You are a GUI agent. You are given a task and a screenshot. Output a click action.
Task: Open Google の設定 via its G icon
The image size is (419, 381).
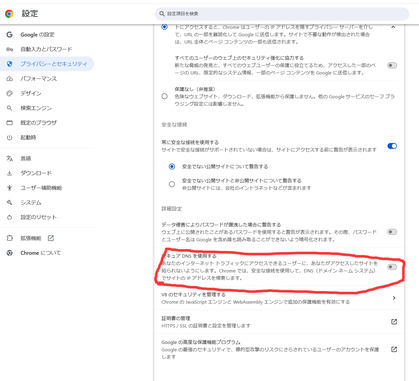[x=9, y=34]
